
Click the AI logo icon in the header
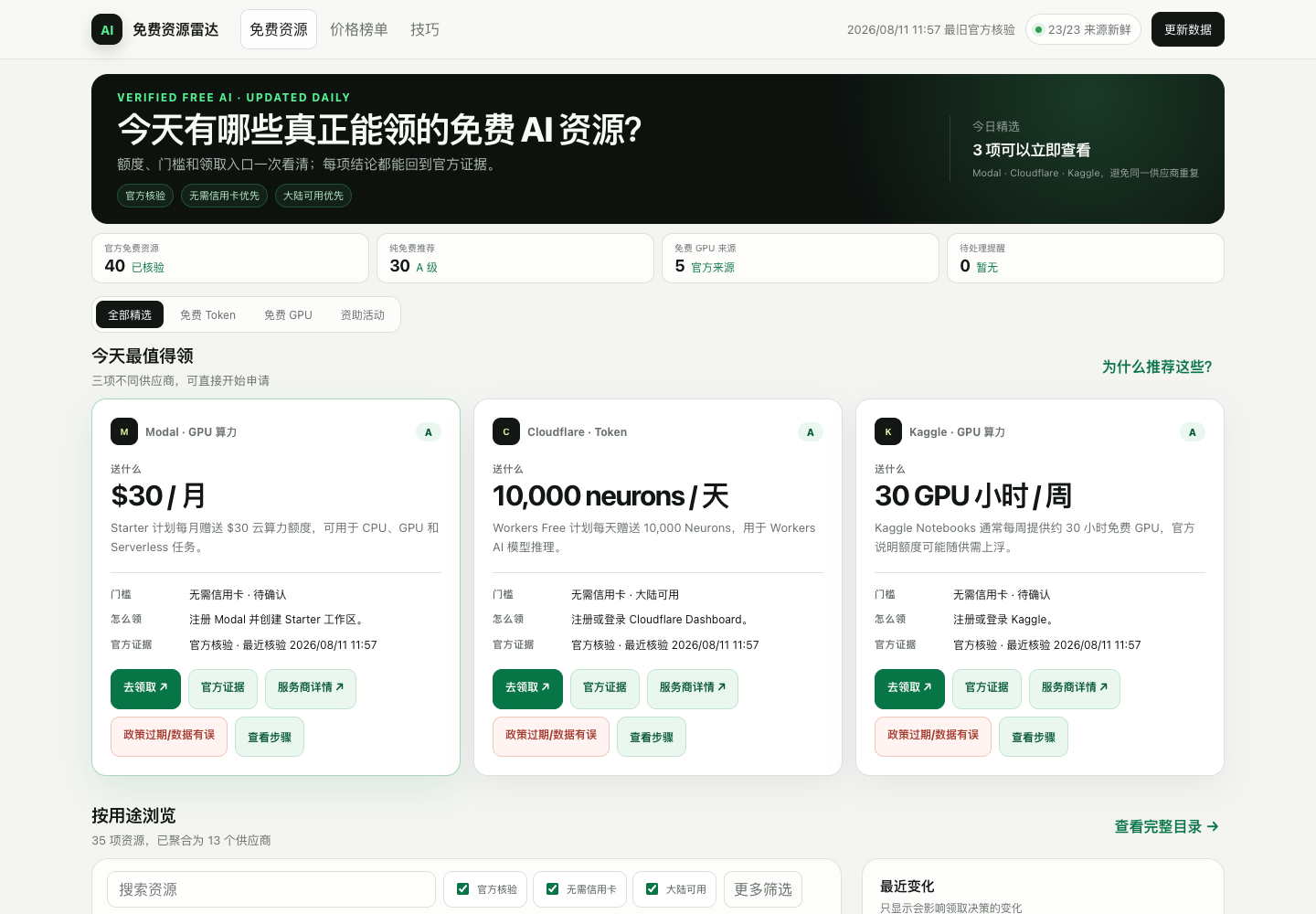click(107, 29)
